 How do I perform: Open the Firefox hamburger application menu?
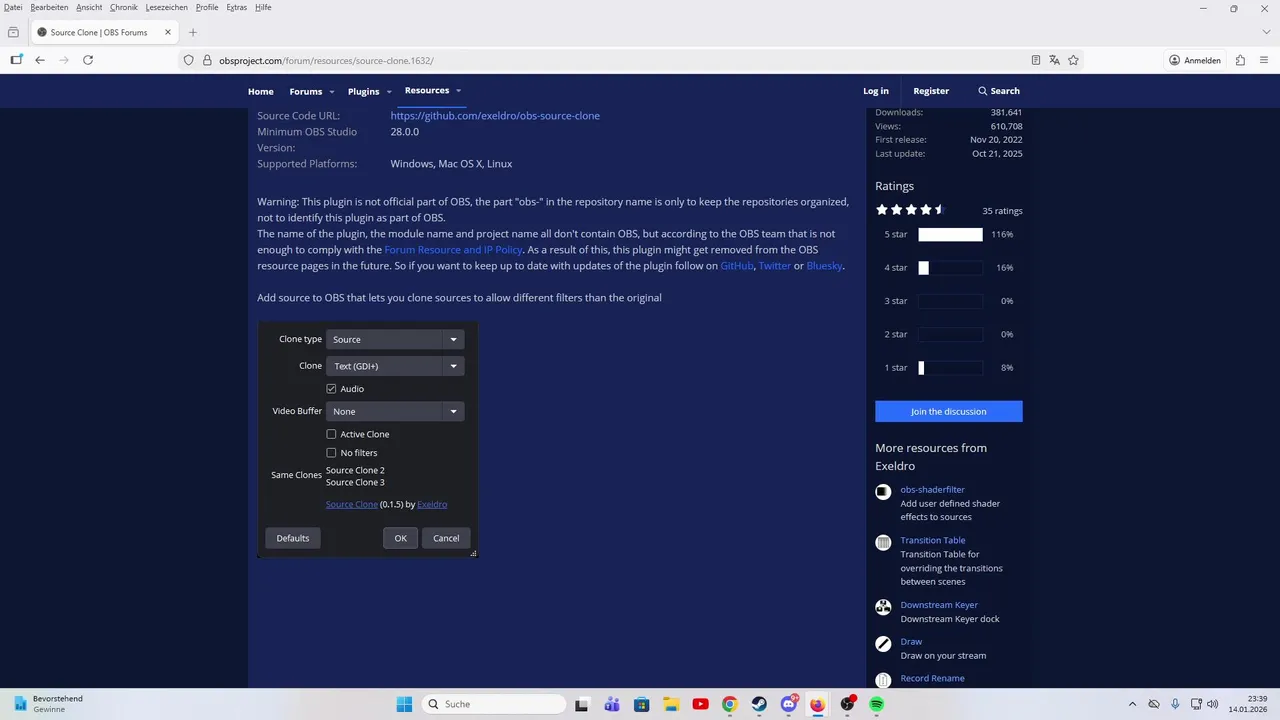1264,60
